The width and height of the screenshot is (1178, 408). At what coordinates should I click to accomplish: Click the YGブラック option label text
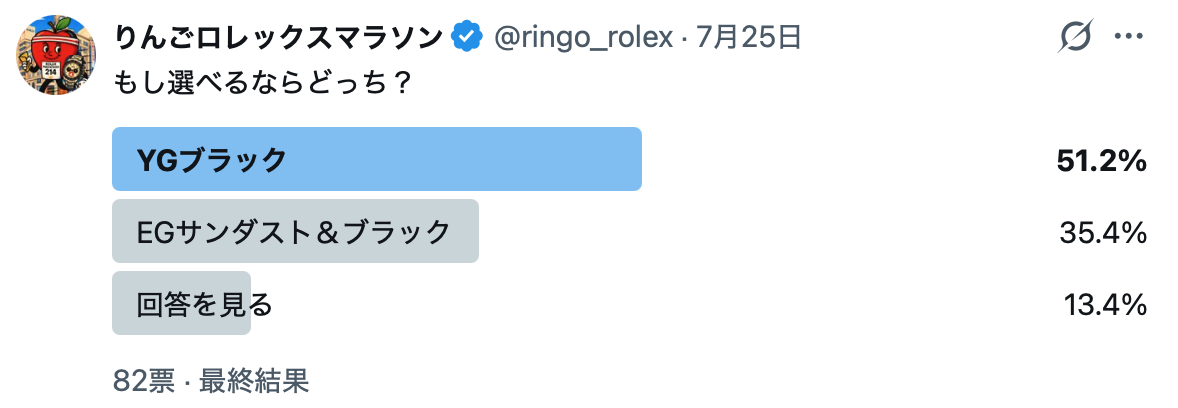click(x=212, y=160)
